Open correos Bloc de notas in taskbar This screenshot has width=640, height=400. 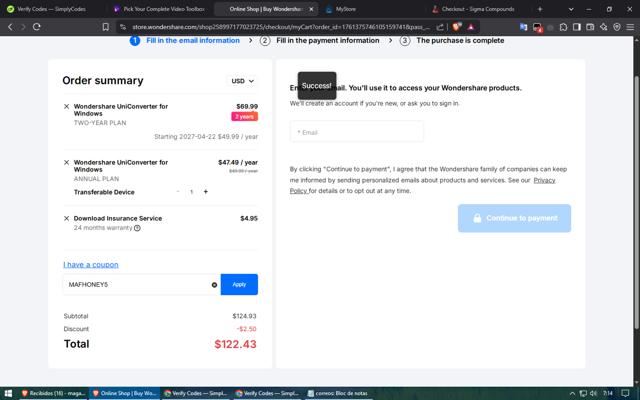coord(339,393)
